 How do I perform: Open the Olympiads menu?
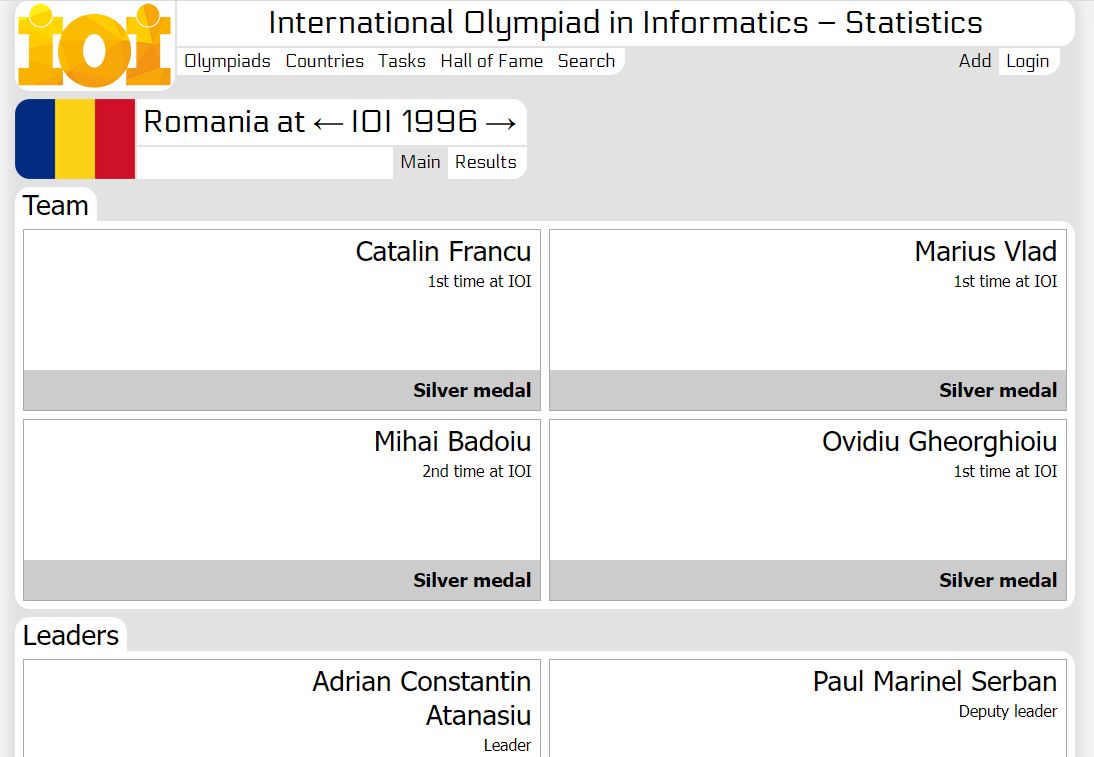pyautogui.click(x=227, y=61)
